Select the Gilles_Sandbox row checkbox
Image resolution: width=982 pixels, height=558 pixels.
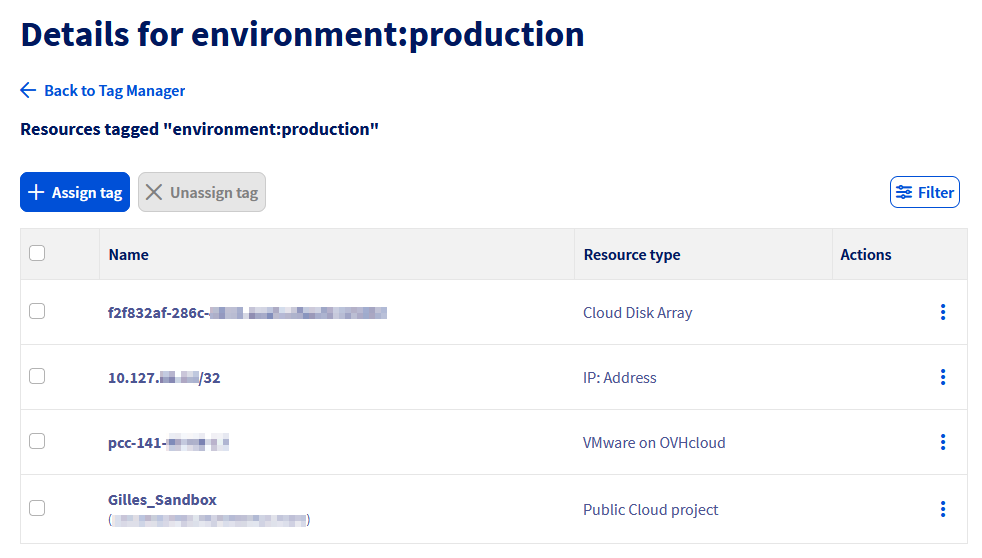coord(37,508)
